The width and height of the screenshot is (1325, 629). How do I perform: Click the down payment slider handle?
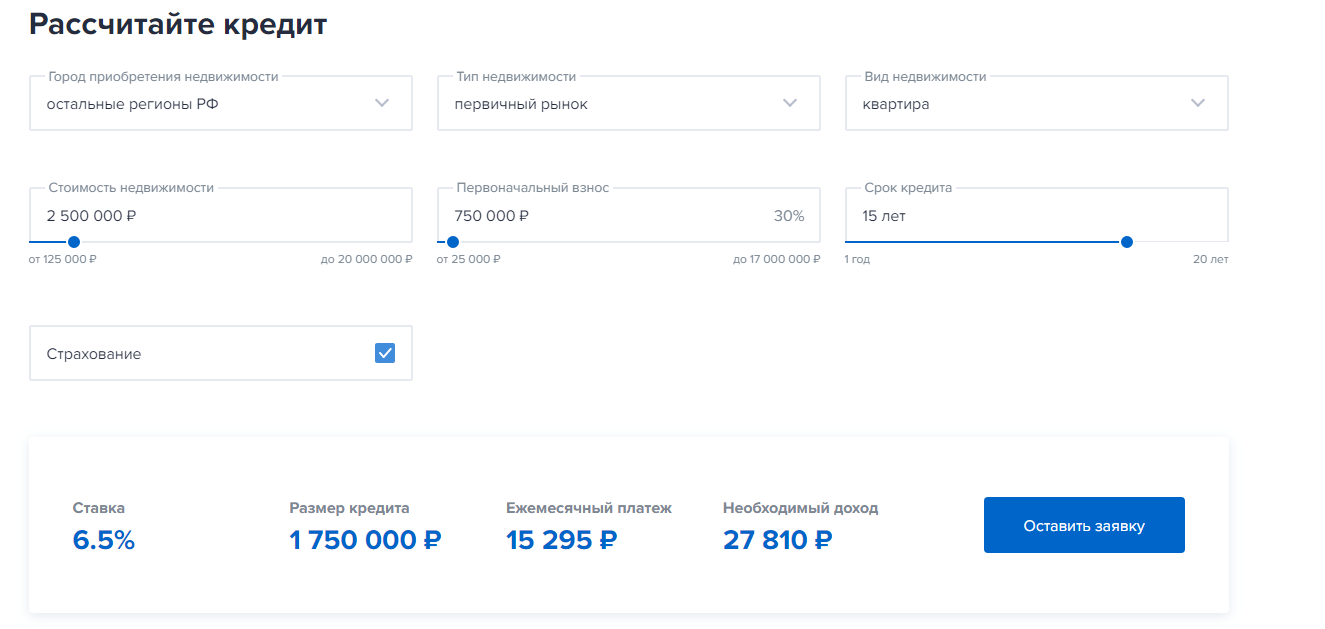453,242
